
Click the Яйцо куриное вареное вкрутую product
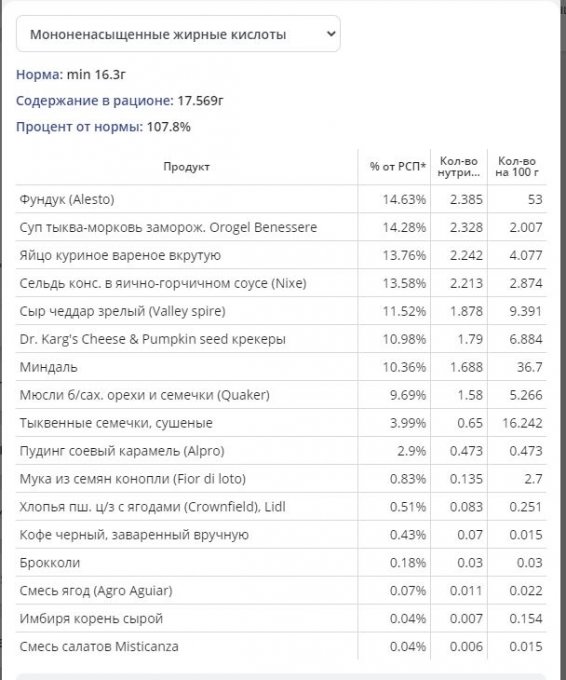[120, 255]
